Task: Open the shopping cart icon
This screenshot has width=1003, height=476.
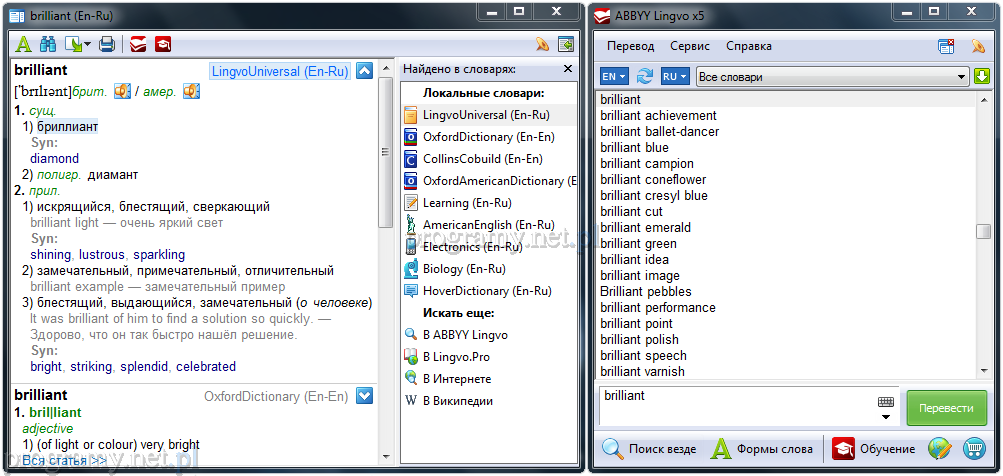Action: click(973, 448)
